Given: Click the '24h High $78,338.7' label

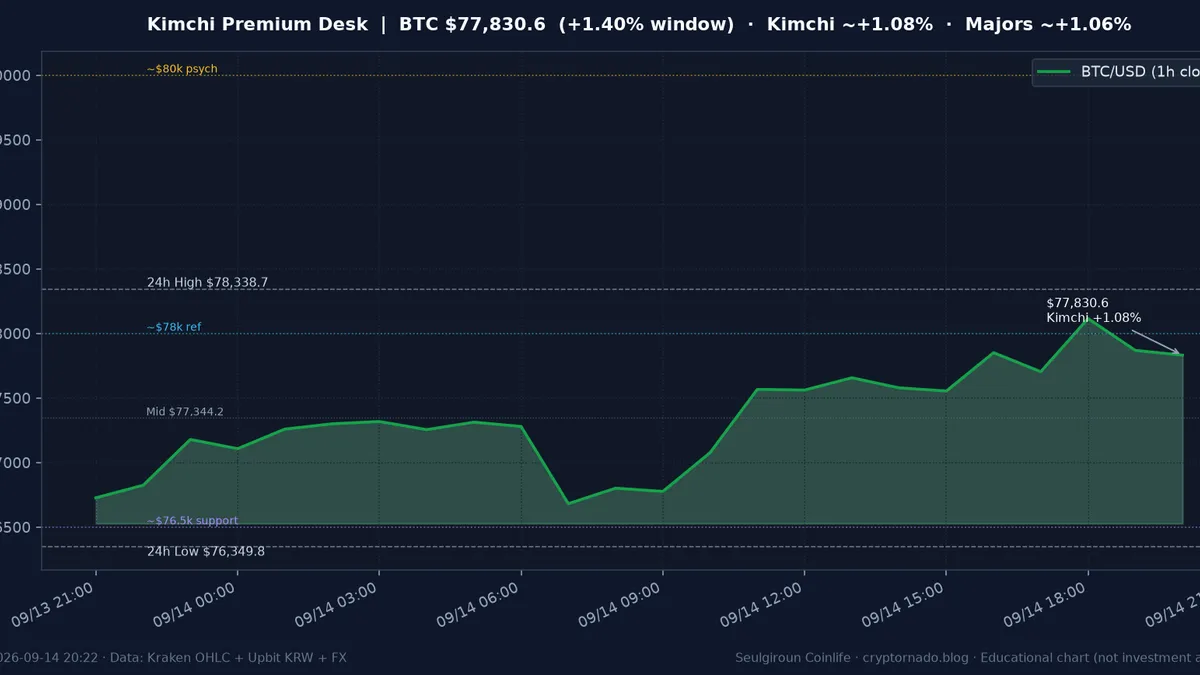Looking at the screenshot, I should click(207, 282).
